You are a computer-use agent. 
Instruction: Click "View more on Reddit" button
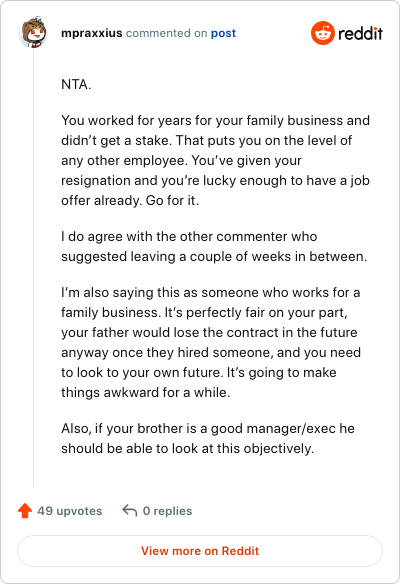pyautogui.click(x=200, y=551)
